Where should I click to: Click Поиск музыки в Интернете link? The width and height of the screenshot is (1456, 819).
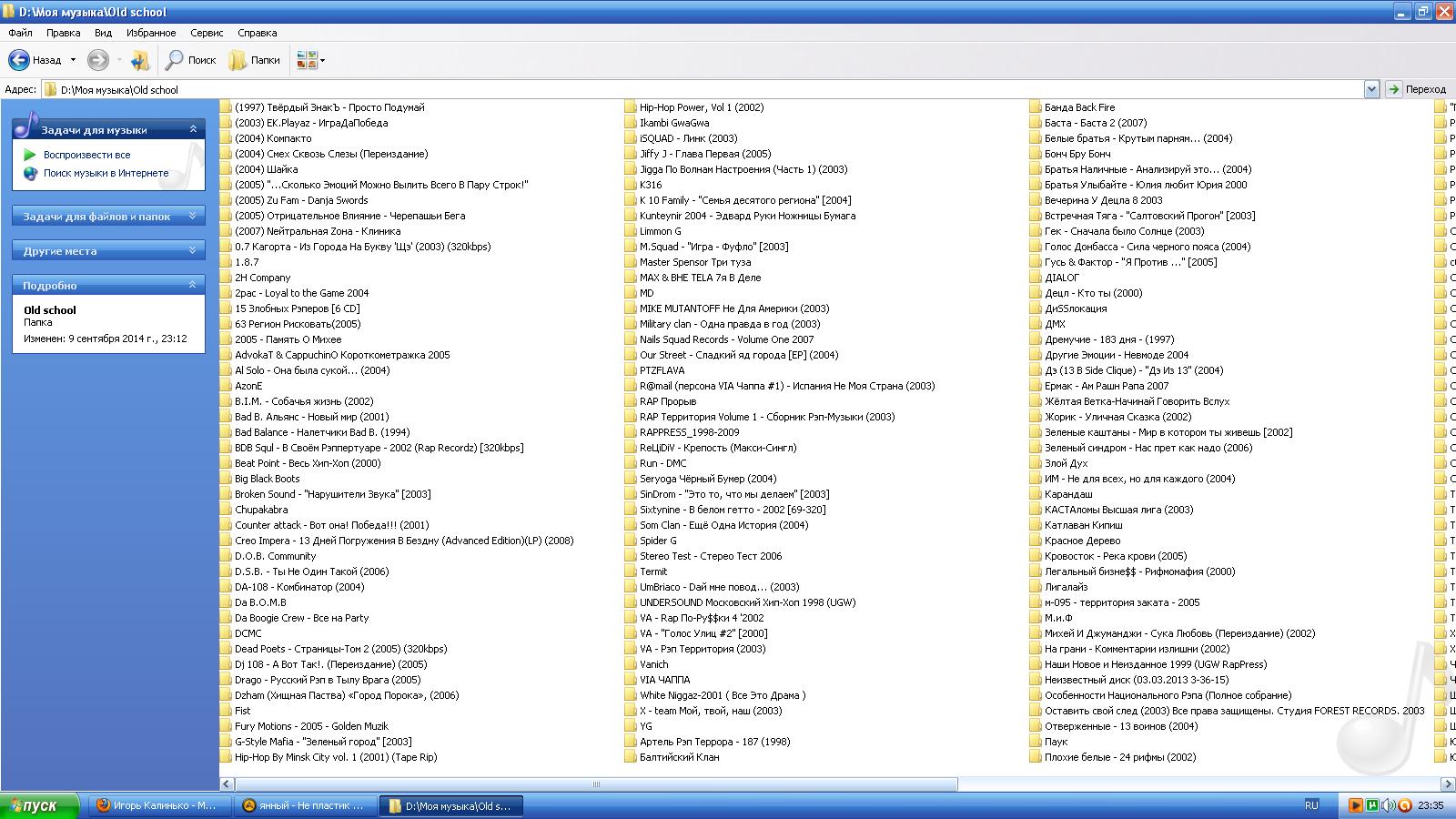tap(106, 173)
